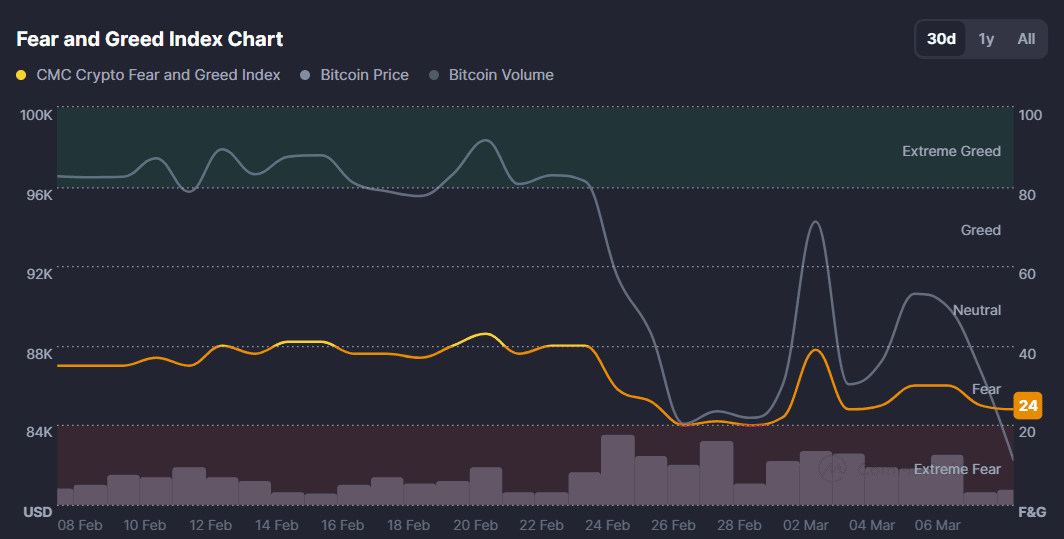Hide the Bitcoin Volume legend label
1064x539 pixels.
[x=500, y=75]
